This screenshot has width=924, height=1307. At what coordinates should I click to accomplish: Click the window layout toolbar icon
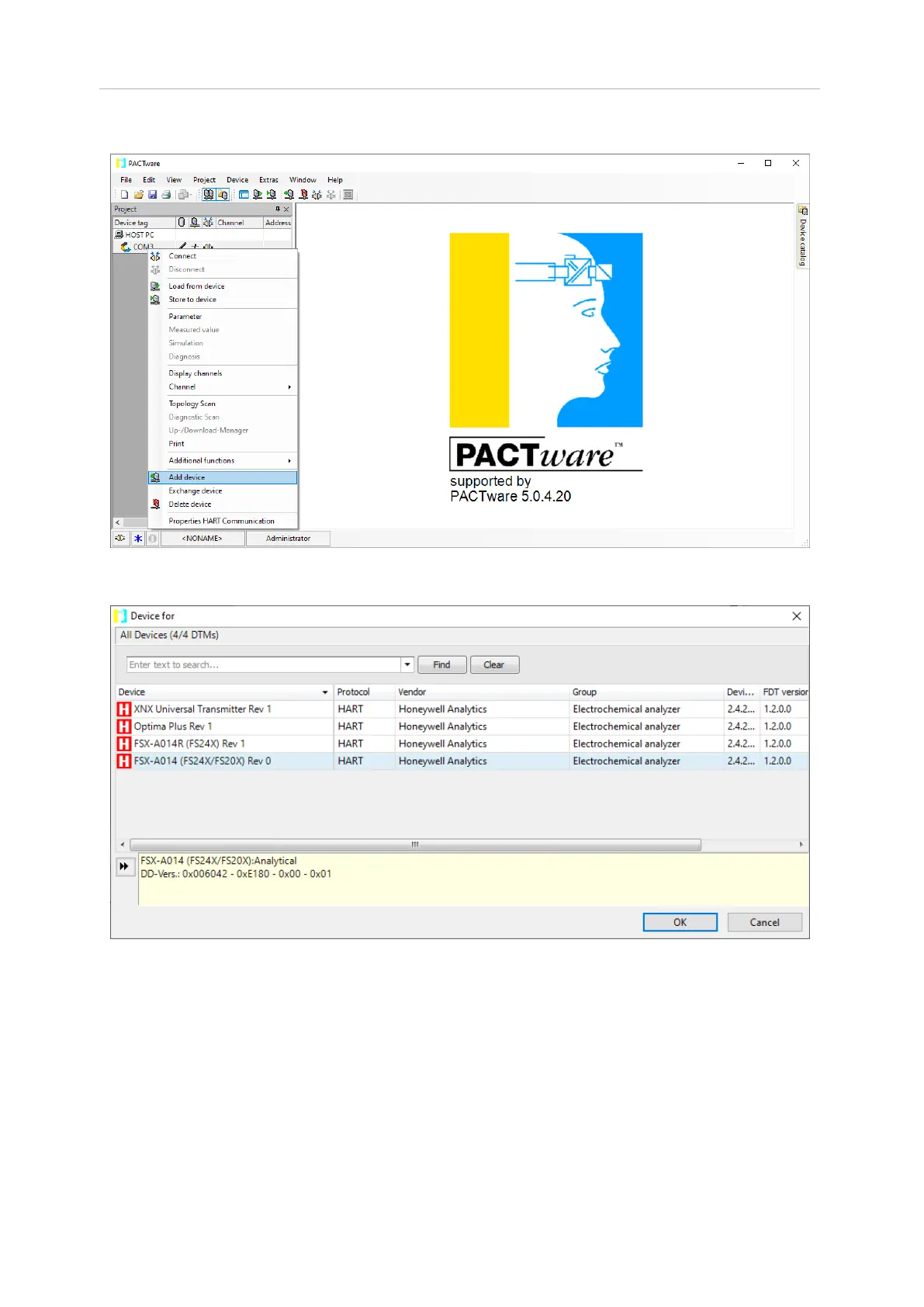click(x=244, y=194)
